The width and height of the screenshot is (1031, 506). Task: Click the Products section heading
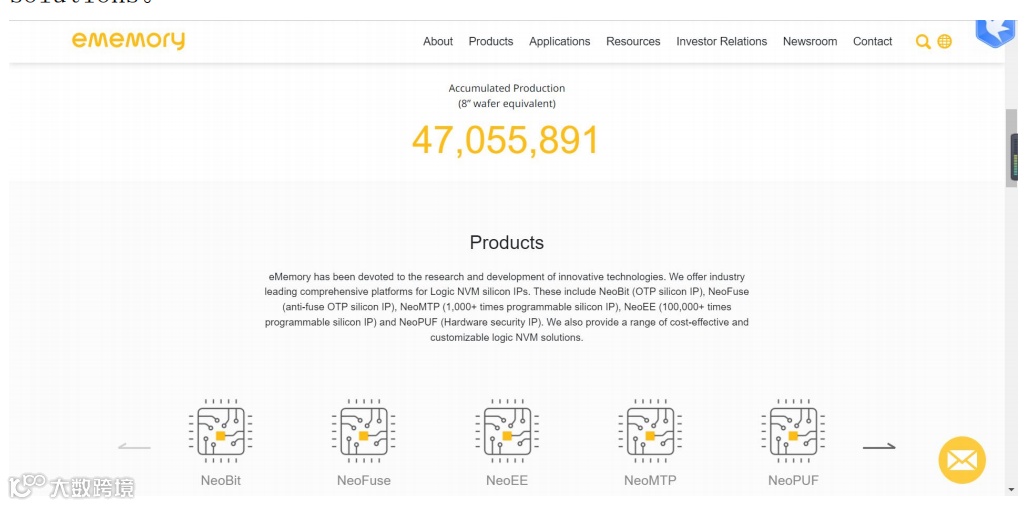(x=506, y=242)
